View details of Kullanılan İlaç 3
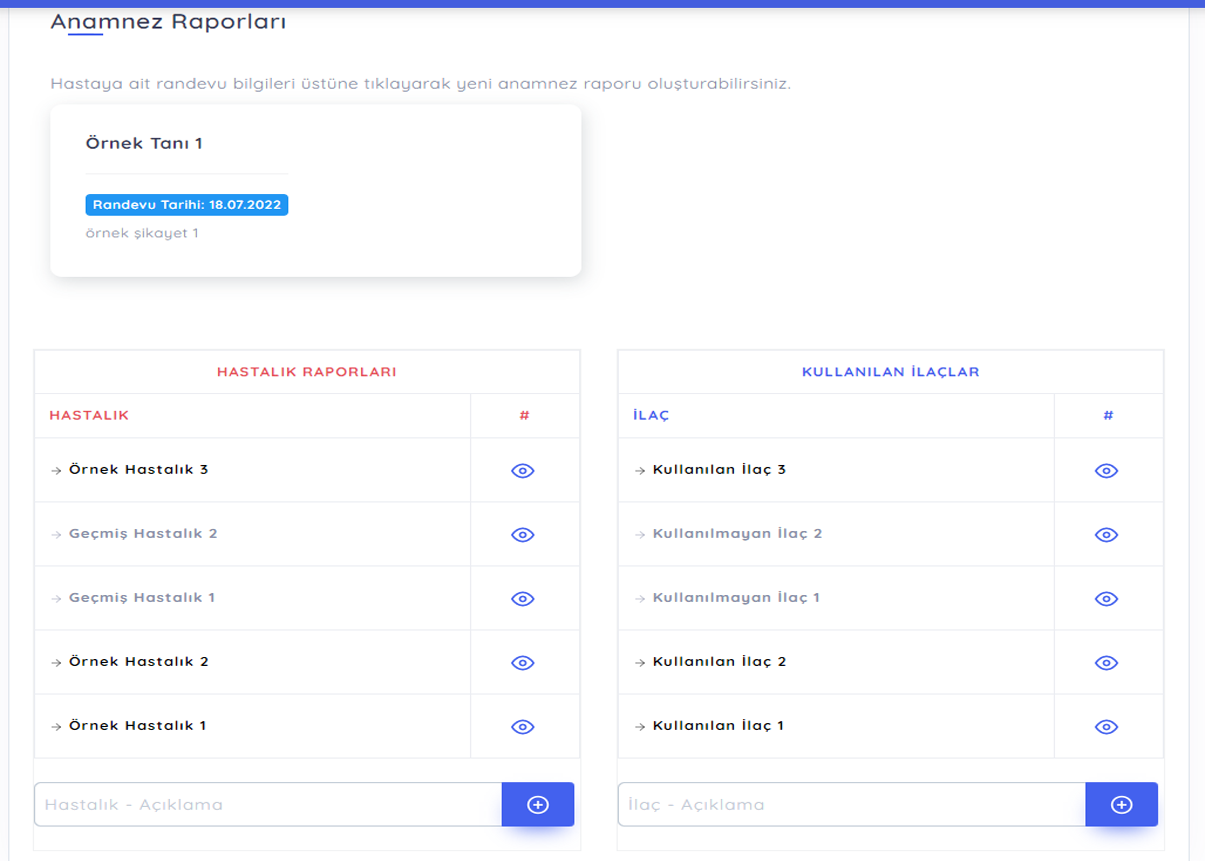This screenshot has height=861, width=1205. click(1106, 471)
